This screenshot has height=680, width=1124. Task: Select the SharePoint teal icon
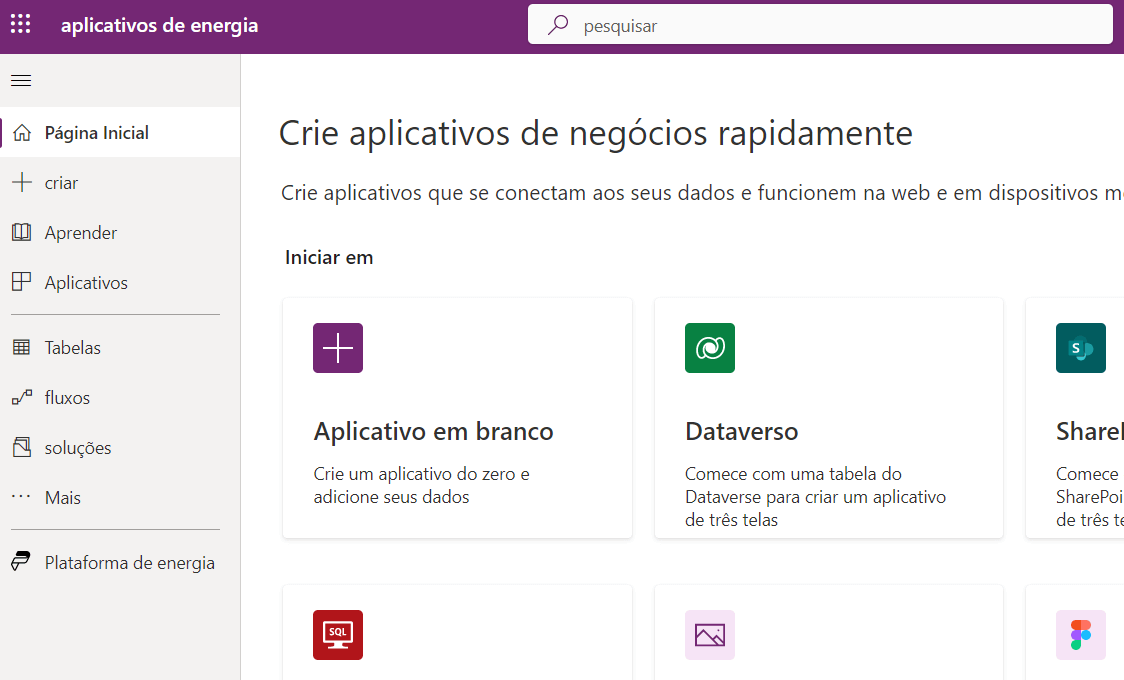click(1081, 348)
